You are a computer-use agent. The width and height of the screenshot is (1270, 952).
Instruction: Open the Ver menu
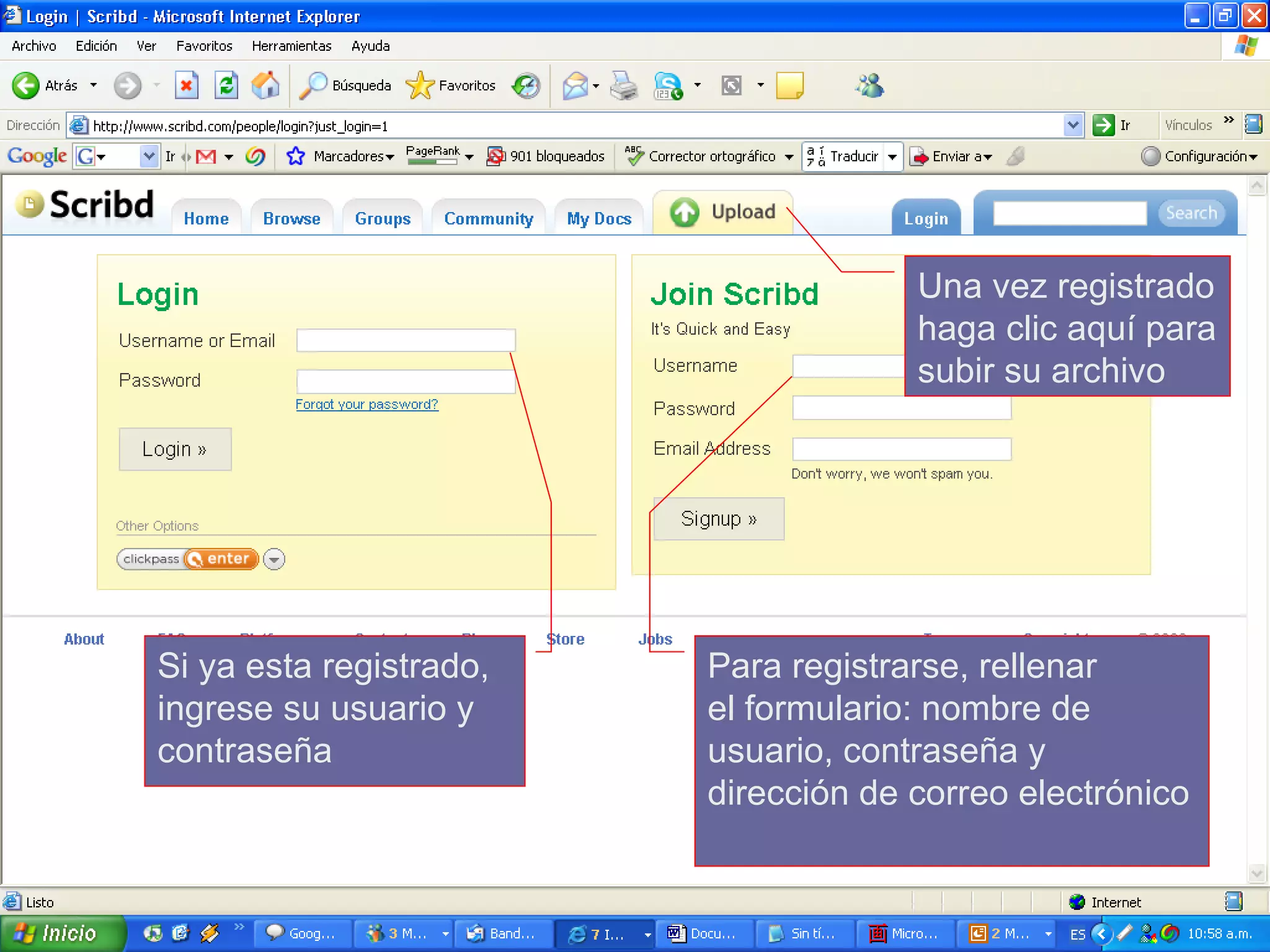[x=146, y=46]
